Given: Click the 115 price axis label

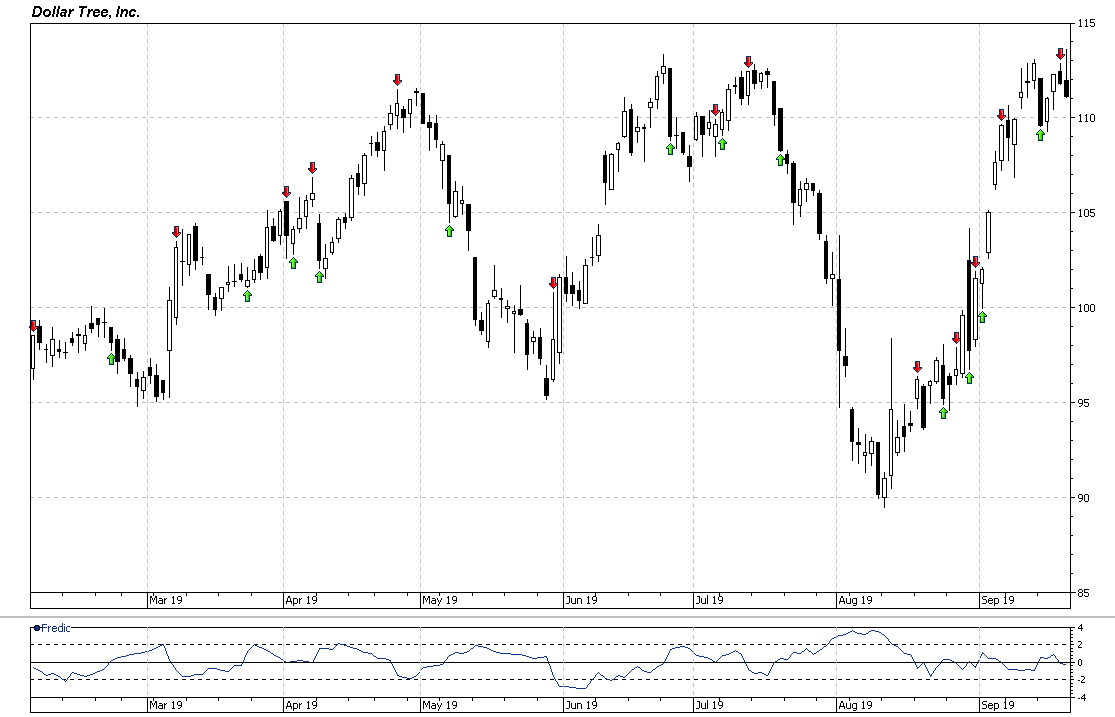Looking at the screenshot, I should click(1085, 23).
